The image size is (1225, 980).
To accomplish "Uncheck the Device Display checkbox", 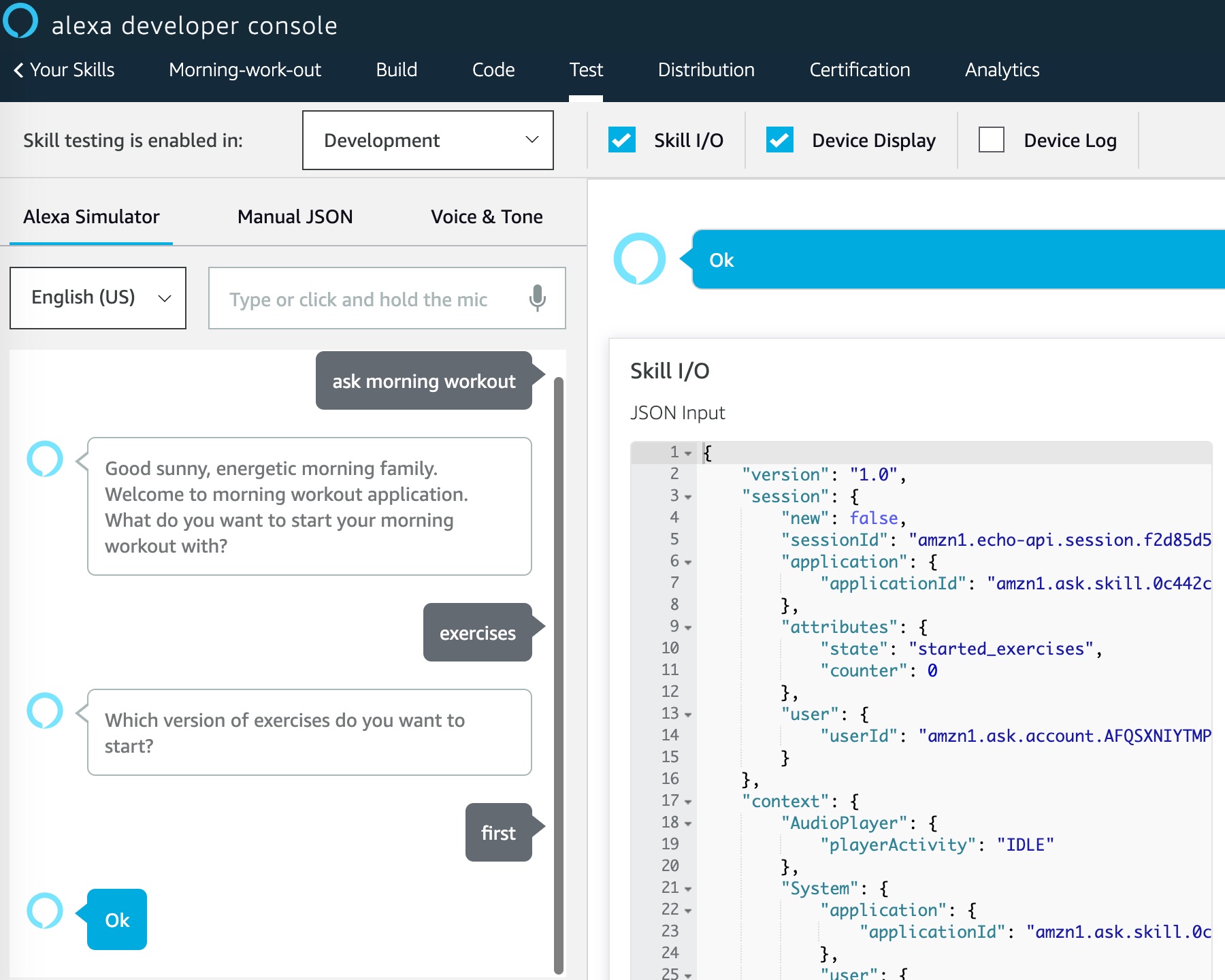I will [780, 140].
